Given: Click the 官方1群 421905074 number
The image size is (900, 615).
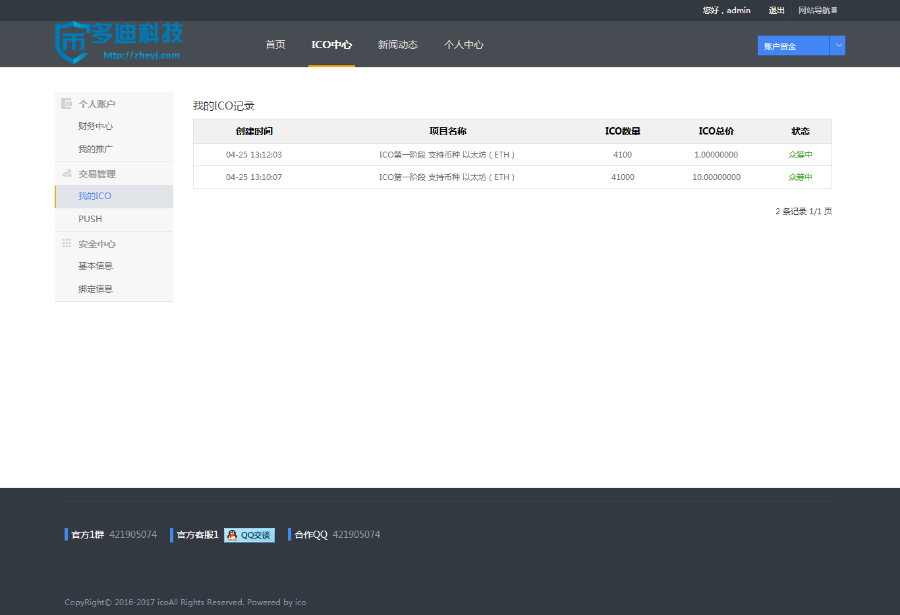Looking at the screenshot, I should point(133,535).
